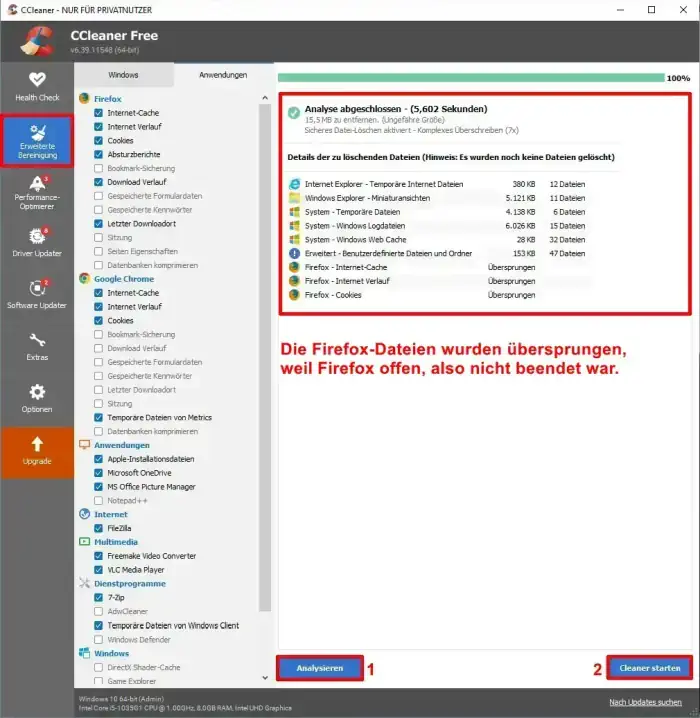
Task: Collapse the Multimedia category heading
Action: tap(116, 542)
